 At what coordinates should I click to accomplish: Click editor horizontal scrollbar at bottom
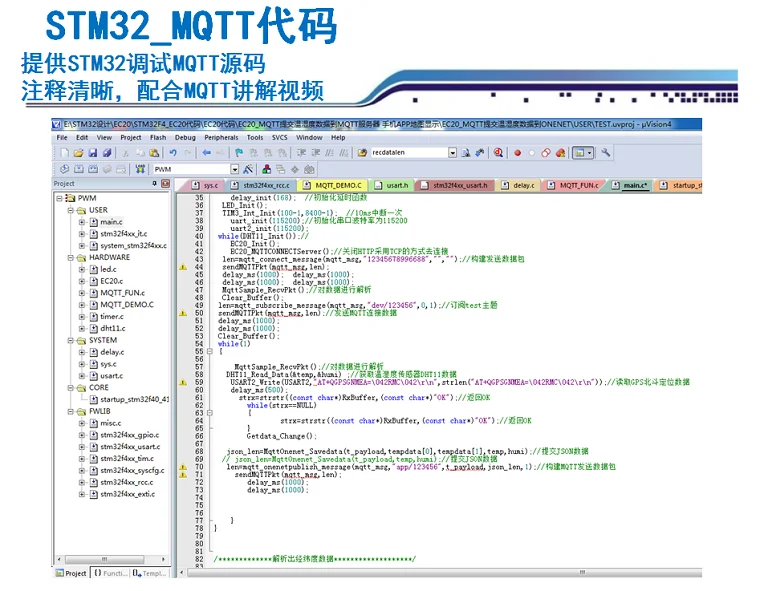443,573
